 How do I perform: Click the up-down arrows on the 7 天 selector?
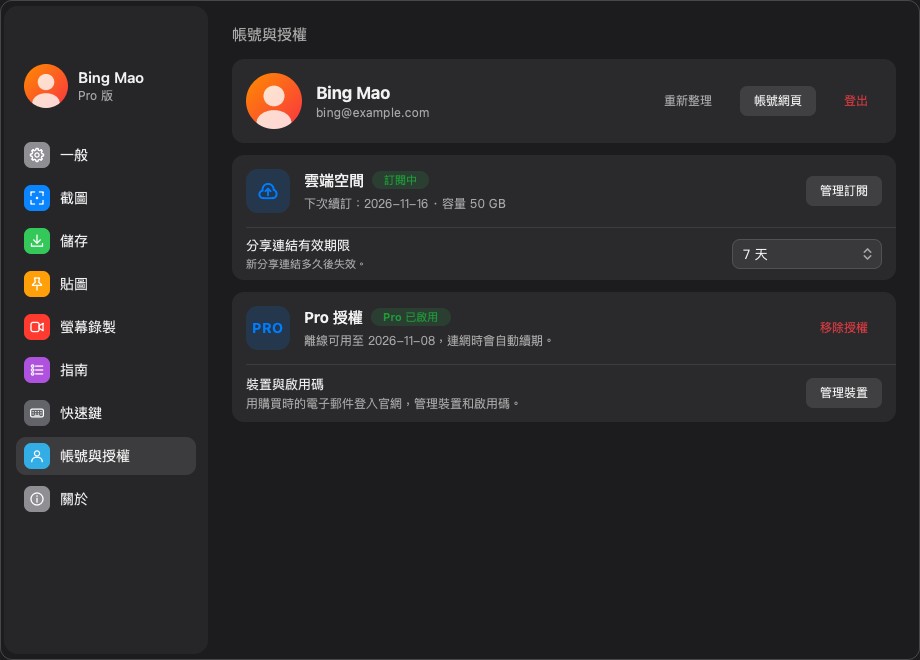tap(867, 254)
